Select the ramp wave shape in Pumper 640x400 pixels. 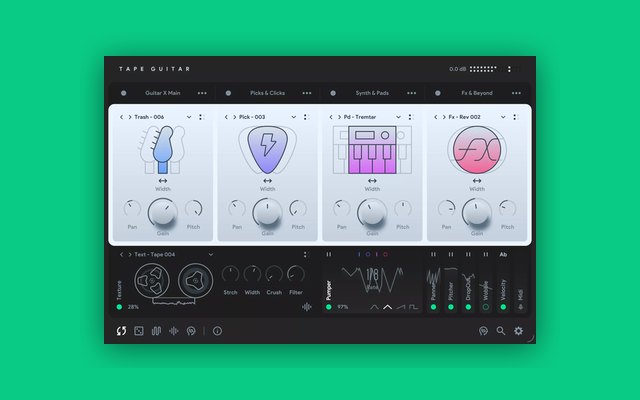(401, 307)
